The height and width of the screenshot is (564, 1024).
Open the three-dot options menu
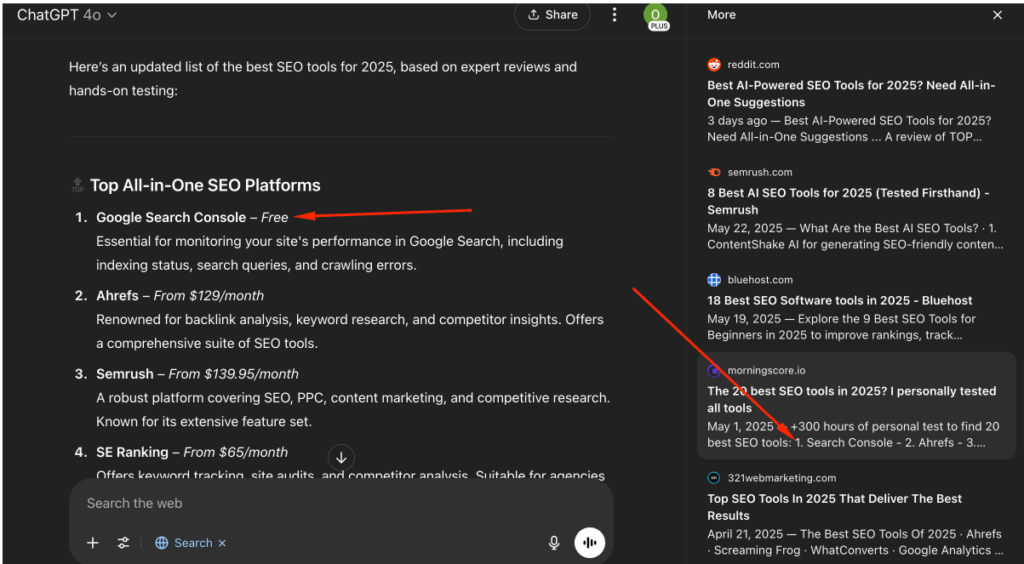pos(614,14)
